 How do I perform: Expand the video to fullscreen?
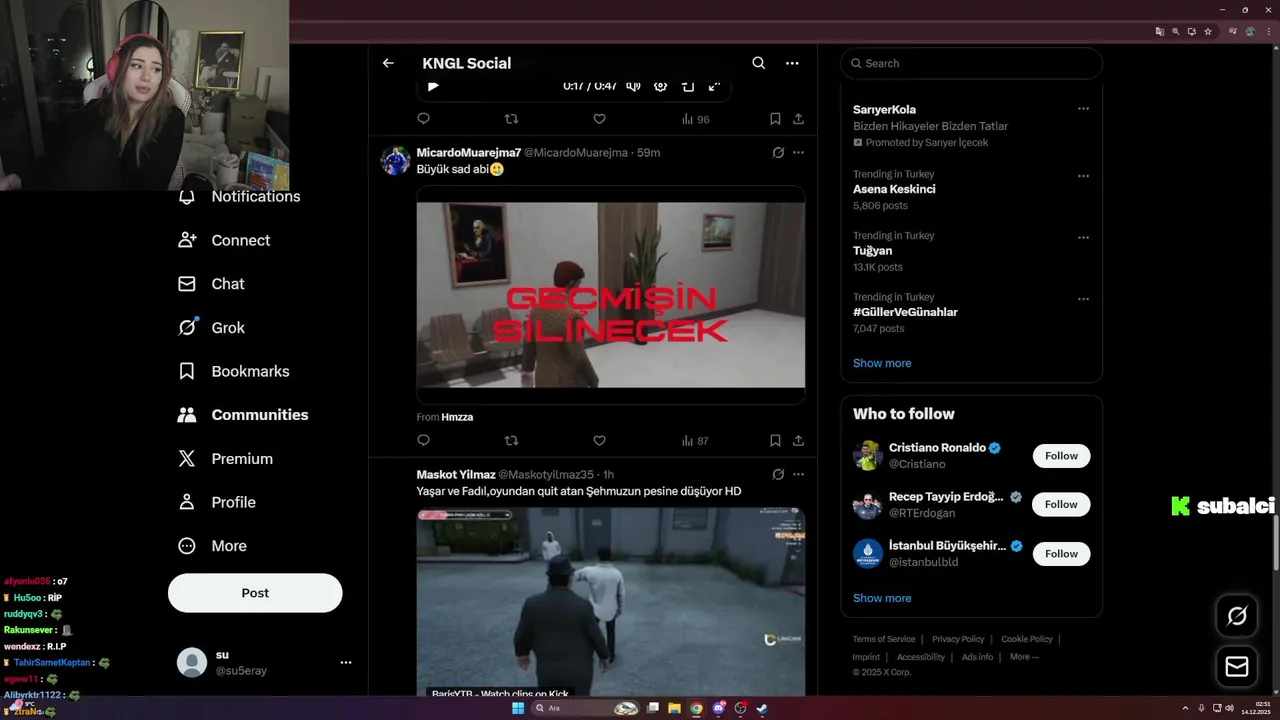tap(715, 86)
